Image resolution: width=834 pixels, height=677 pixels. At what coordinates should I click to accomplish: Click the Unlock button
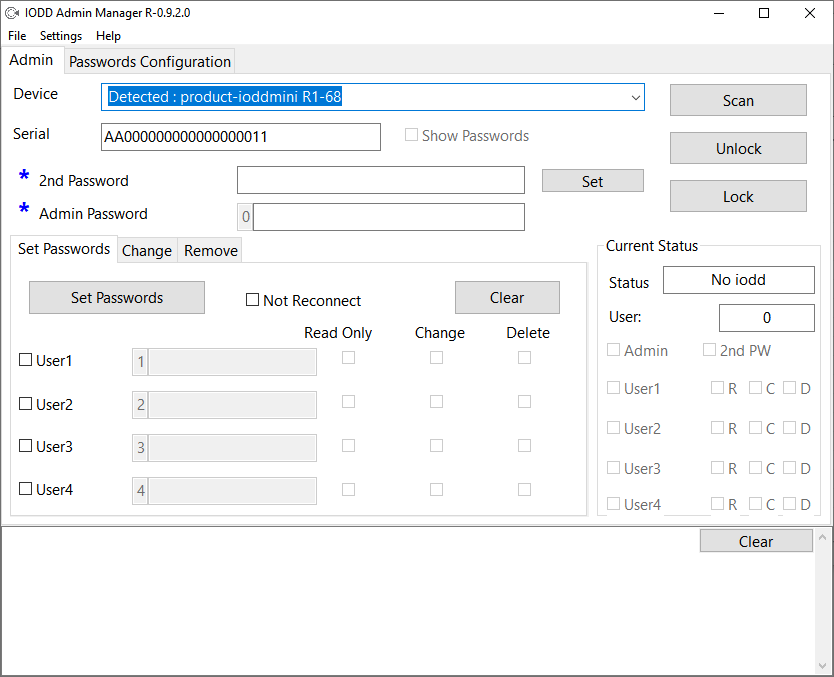tap(738, 148)
